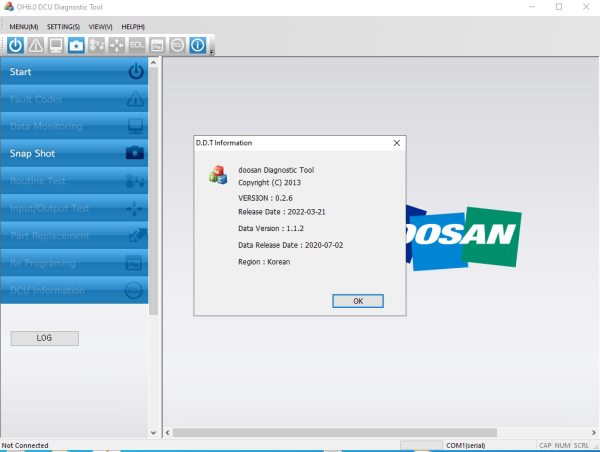Click the Copyright (C) 2013 text

pos(269,183)
